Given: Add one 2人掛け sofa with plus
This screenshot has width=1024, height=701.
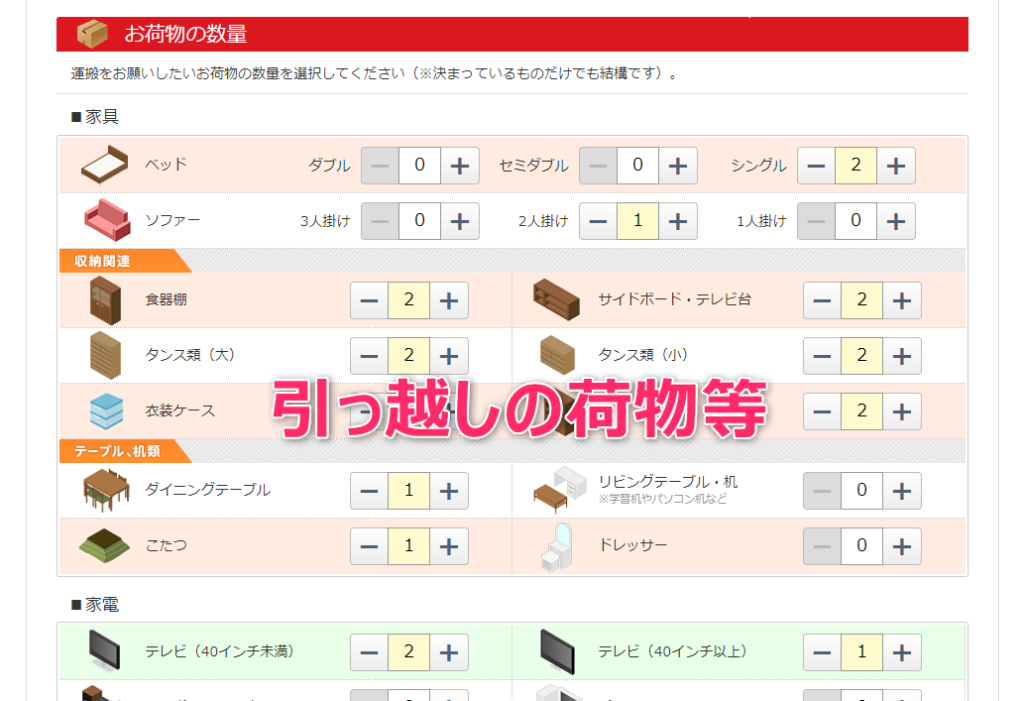Looking at the screenshot, I should click(x=678, y=221).
